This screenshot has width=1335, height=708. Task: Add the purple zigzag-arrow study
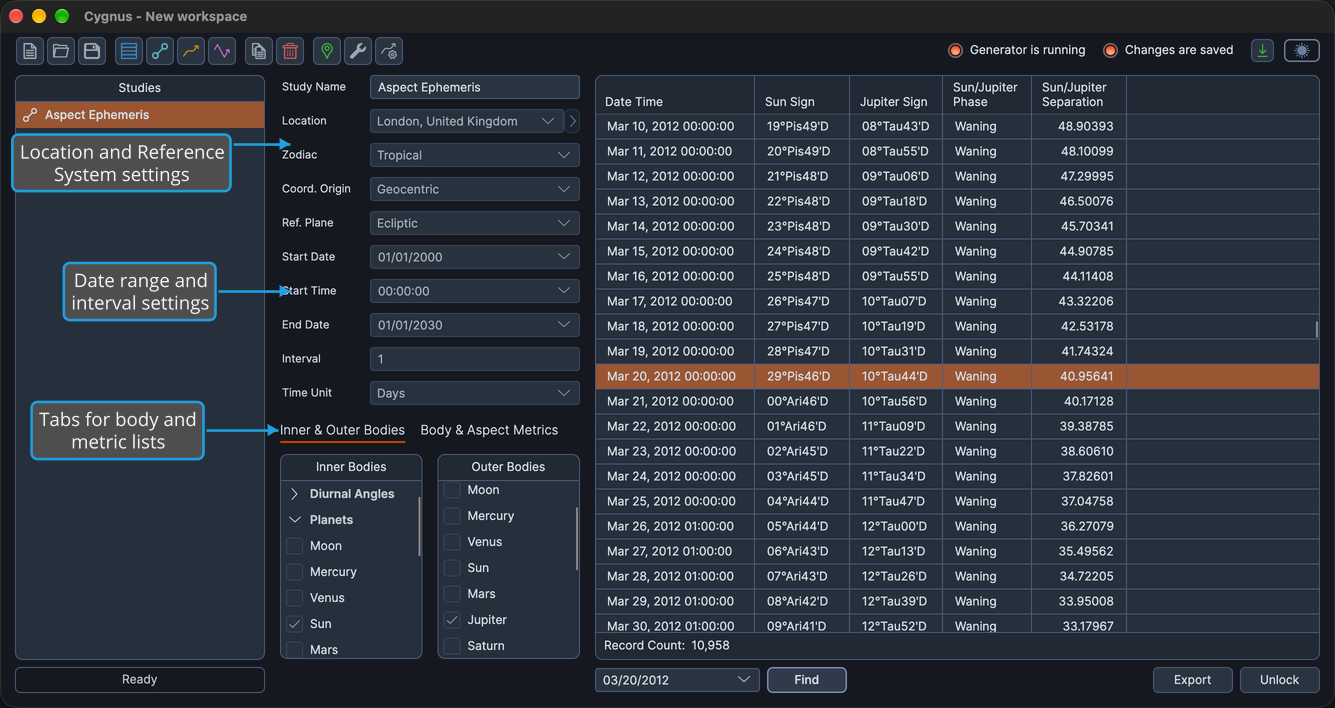pos(222,51)
